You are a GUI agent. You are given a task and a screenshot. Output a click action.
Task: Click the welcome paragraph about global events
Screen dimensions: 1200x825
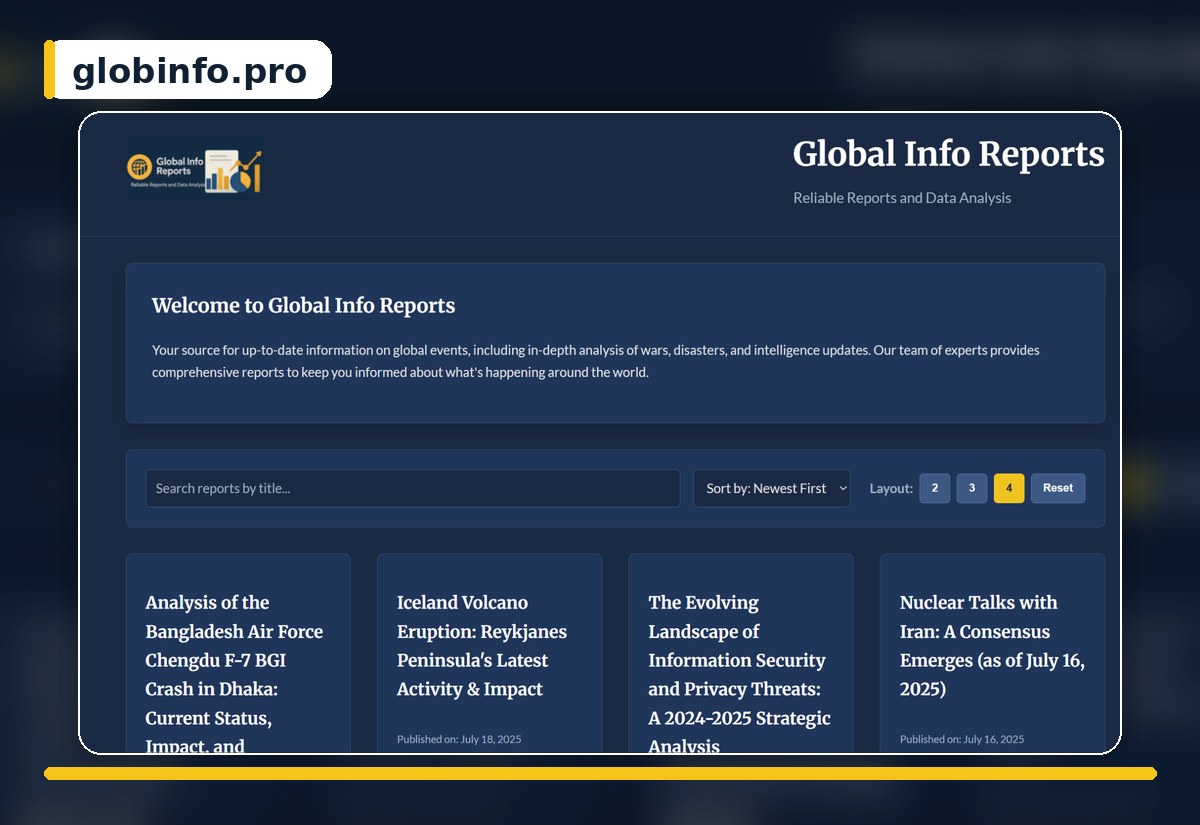596,361
